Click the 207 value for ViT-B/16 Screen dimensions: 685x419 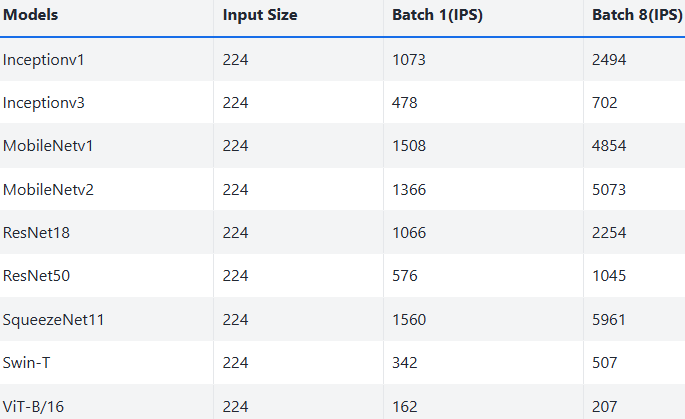pyautogui.click(x=605, y=406)
